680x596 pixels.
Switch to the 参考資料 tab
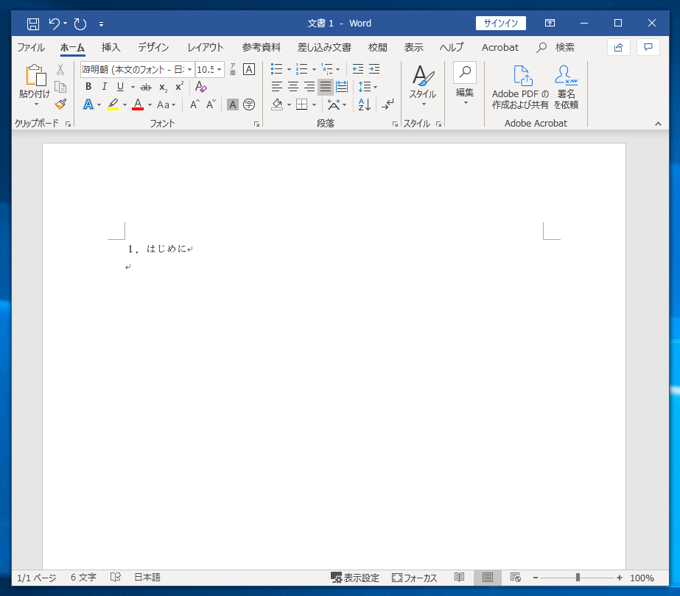click(x=261, y=47)
